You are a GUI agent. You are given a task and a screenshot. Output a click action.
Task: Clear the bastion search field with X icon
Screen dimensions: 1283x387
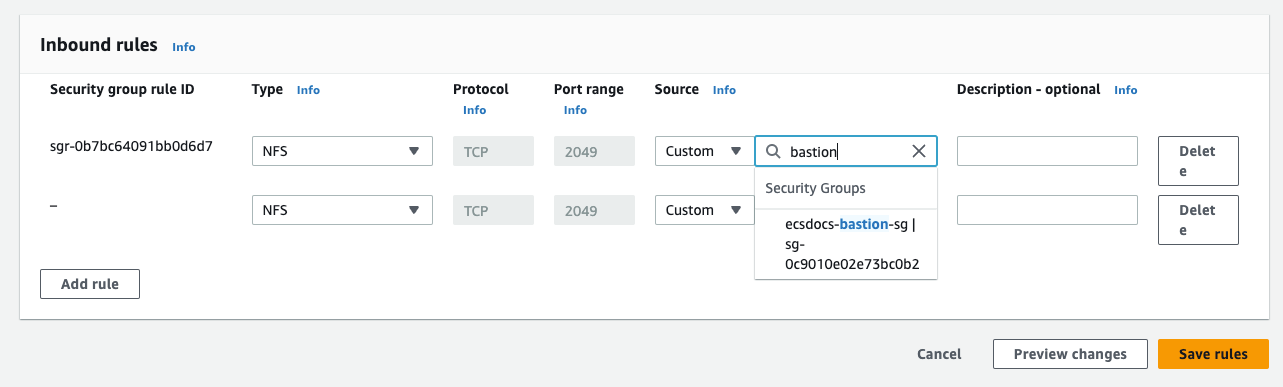919,151
